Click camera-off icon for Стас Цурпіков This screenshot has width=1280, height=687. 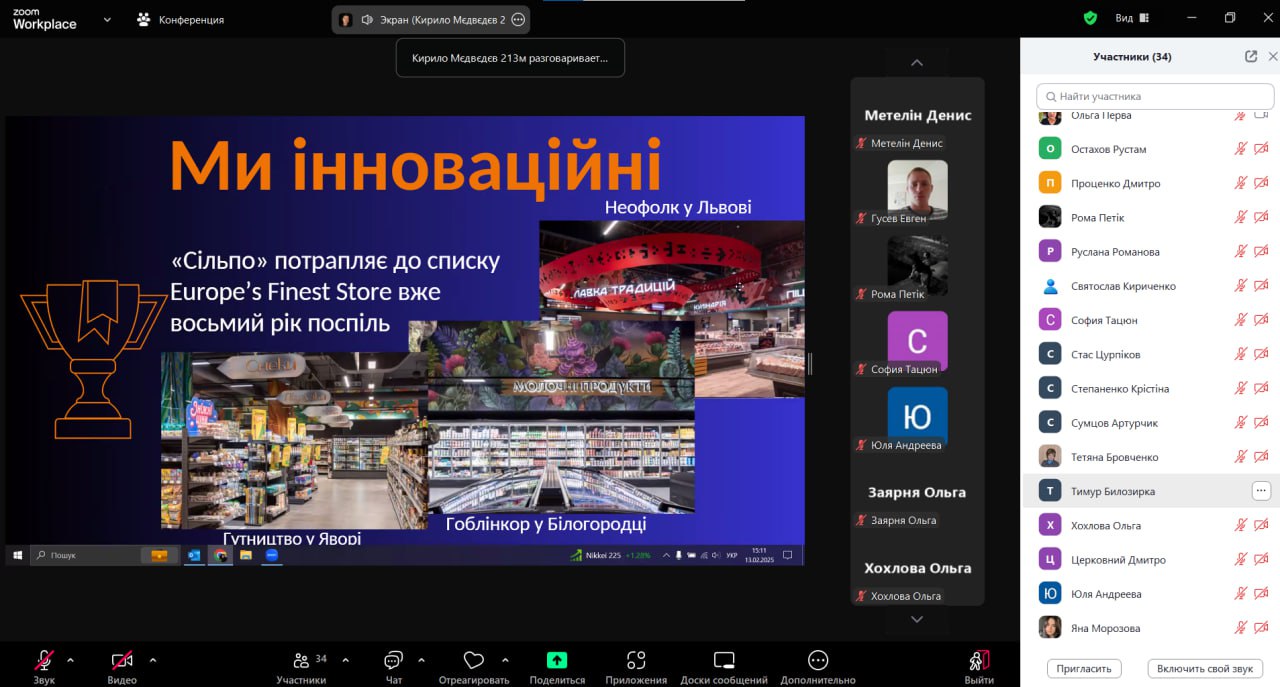1261,354
